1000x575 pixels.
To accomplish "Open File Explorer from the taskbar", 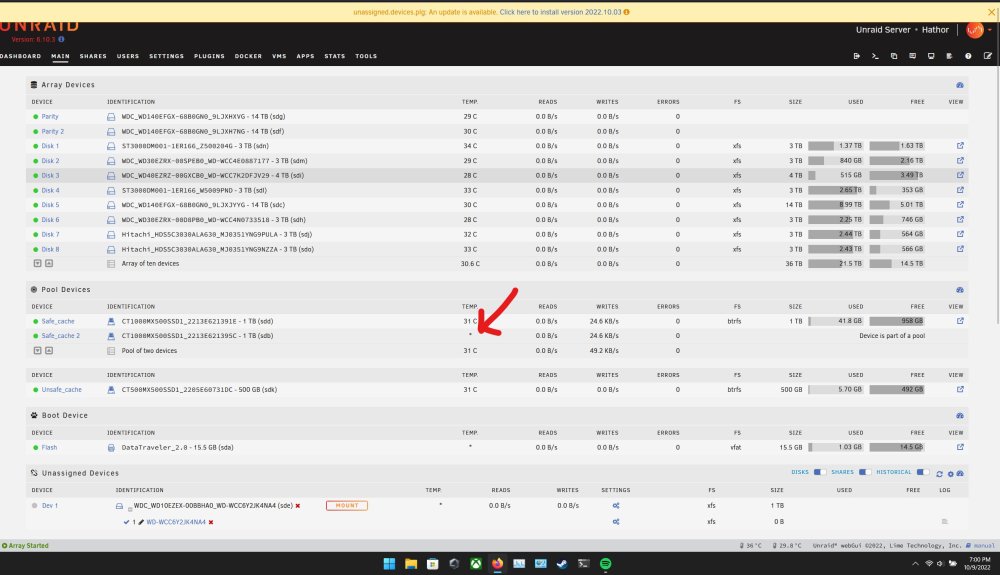I will (x=411, y=564).
